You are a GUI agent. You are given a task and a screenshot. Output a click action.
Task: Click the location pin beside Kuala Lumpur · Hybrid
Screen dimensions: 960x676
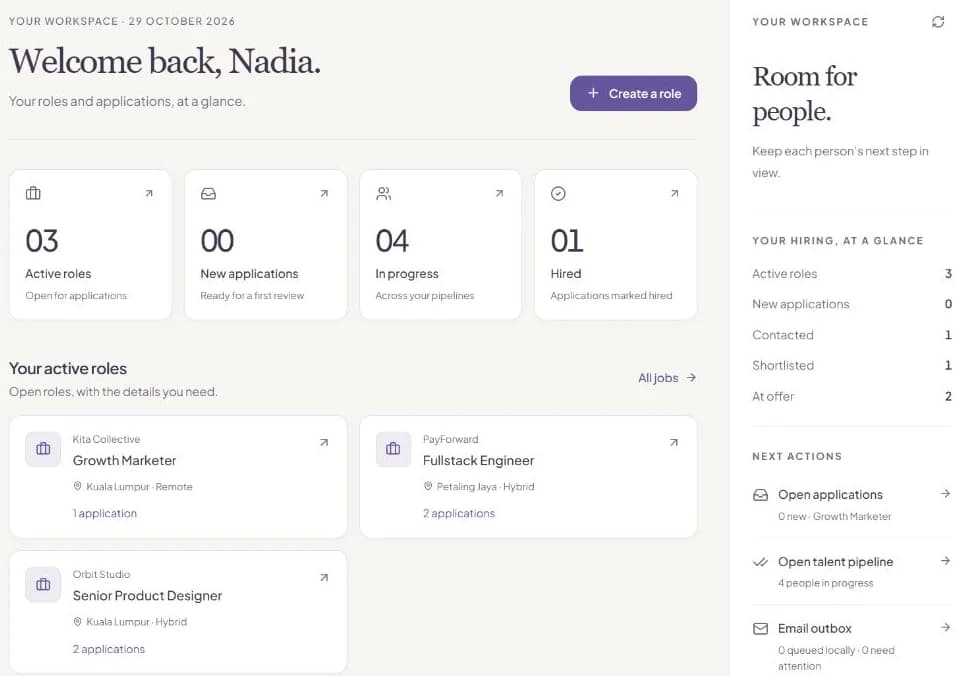[77, 622]
